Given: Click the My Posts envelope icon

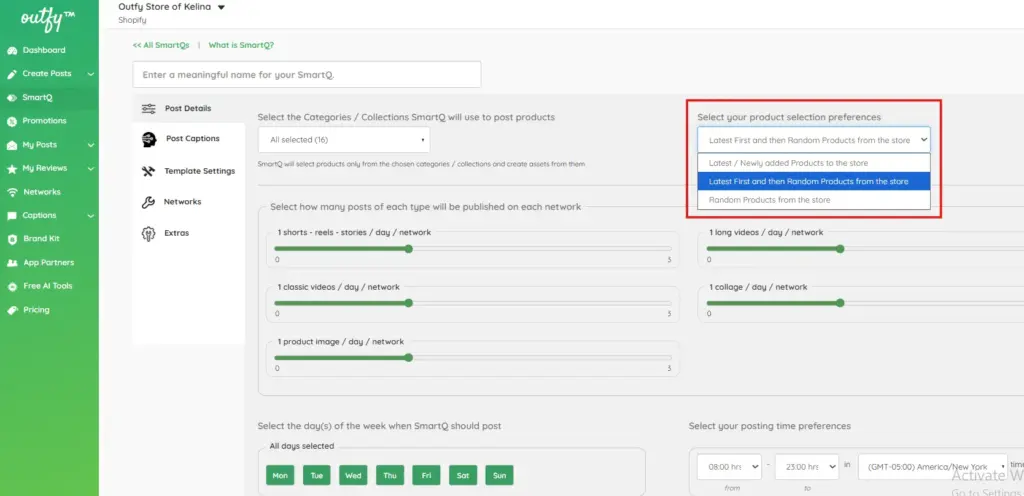Looking at the screenshot, I should click(12, 145).
